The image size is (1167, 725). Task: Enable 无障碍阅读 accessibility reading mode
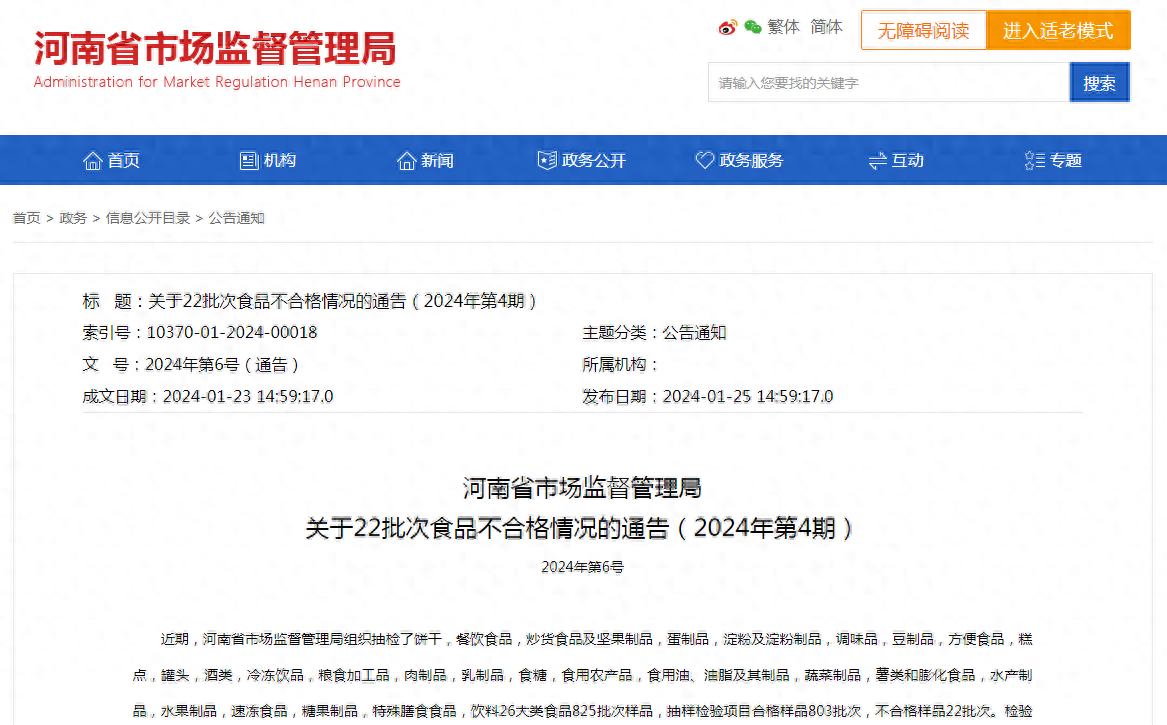point(923,31)
